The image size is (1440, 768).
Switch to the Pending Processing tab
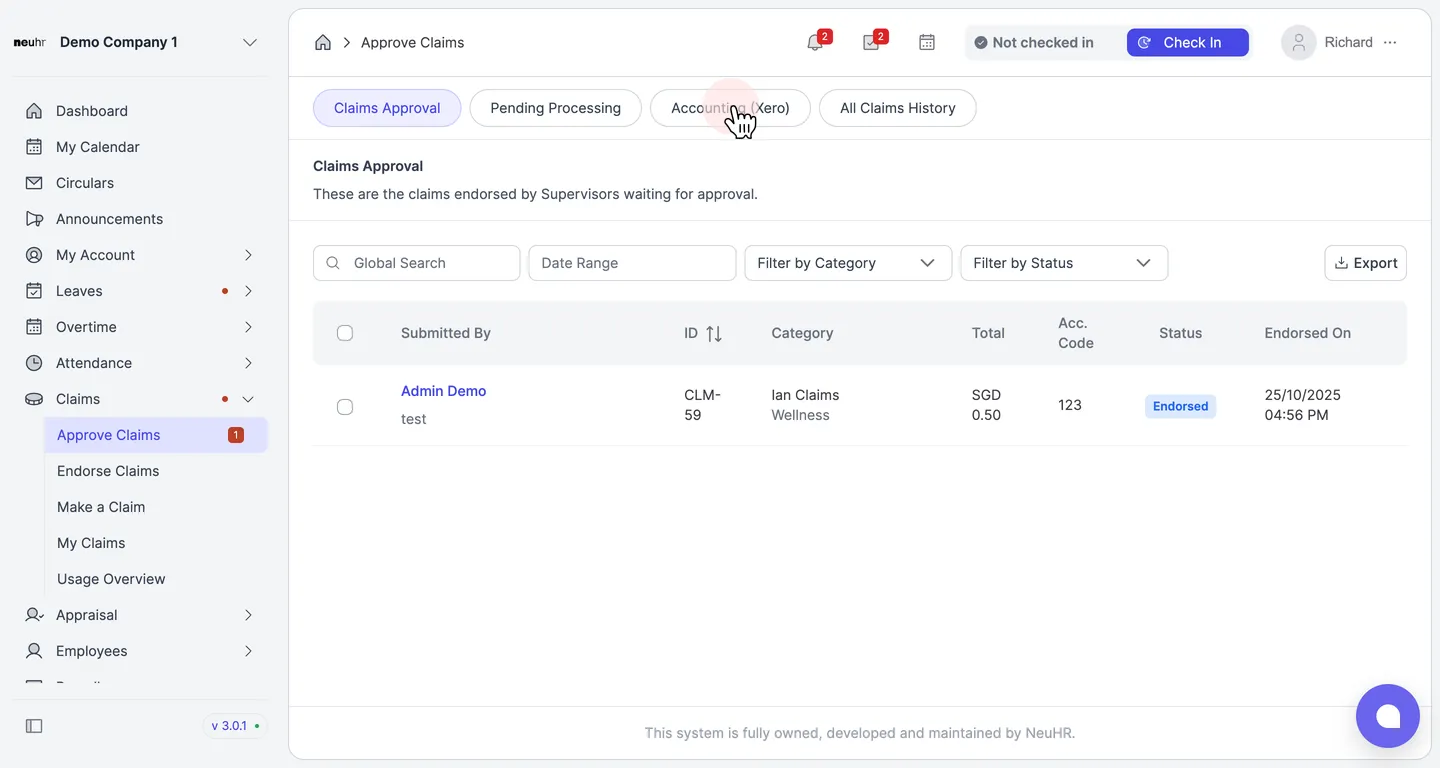click(555, 108)
